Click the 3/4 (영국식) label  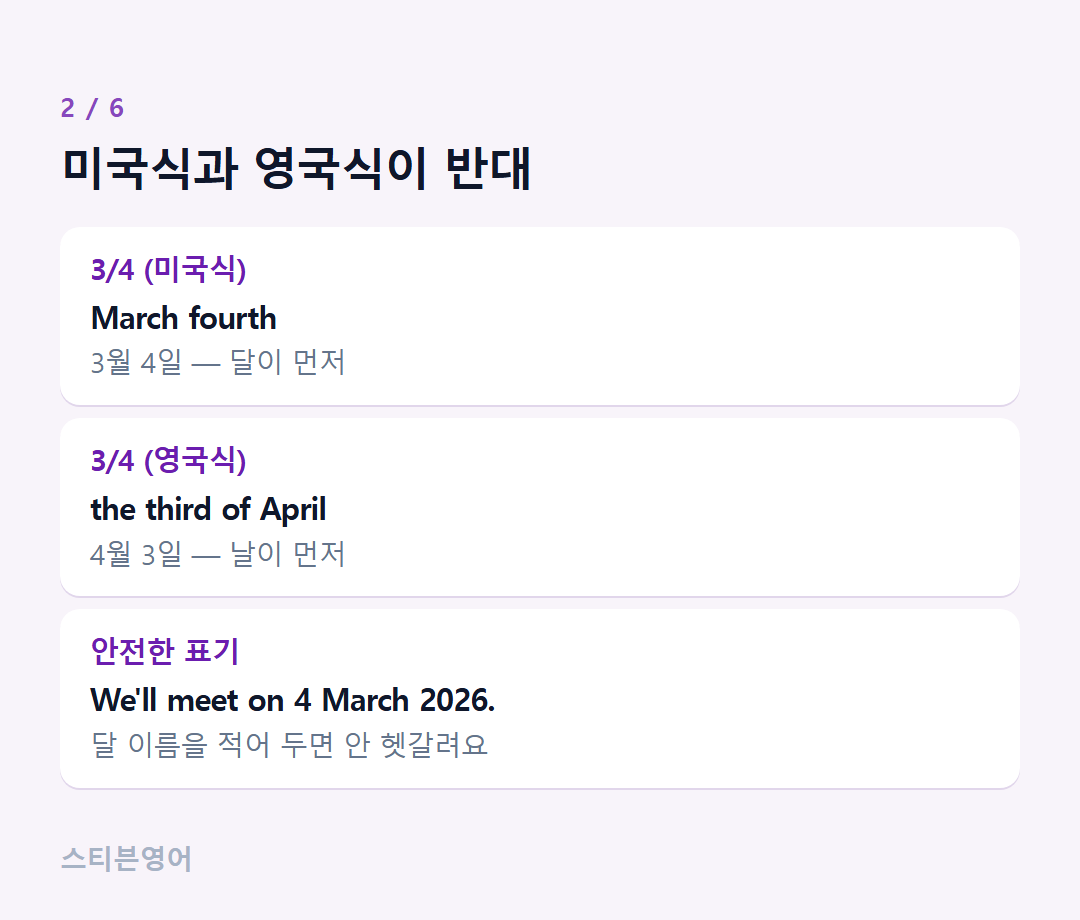tap(168, 460)
